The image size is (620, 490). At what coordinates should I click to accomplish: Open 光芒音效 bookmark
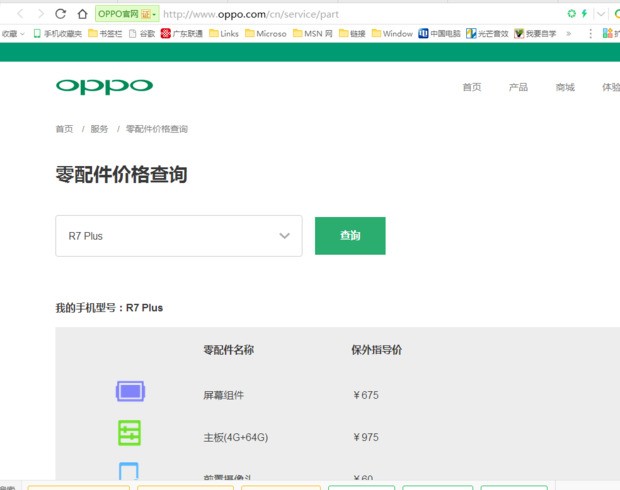coord(487,34)
